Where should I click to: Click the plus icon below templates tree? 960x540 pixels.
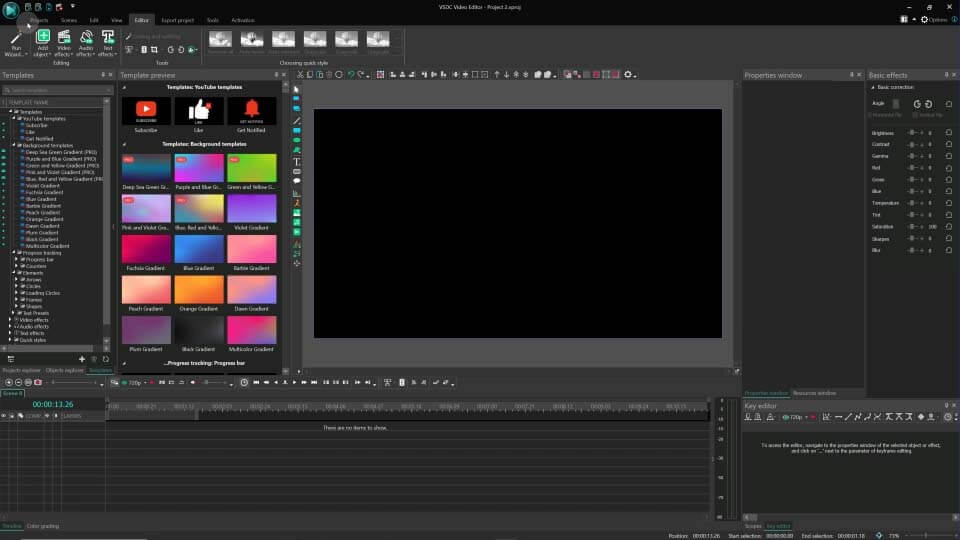coord(82,359)
